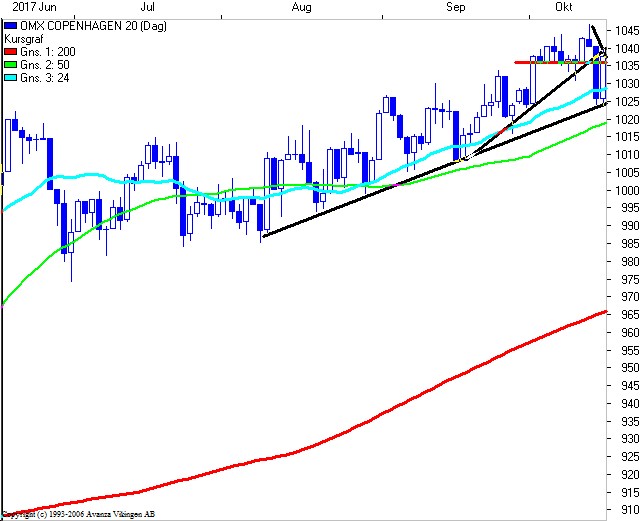This screenshot has width=642, height=521.
Task: Click the 'Kursgraf' legend label
Action: point(23,39)
